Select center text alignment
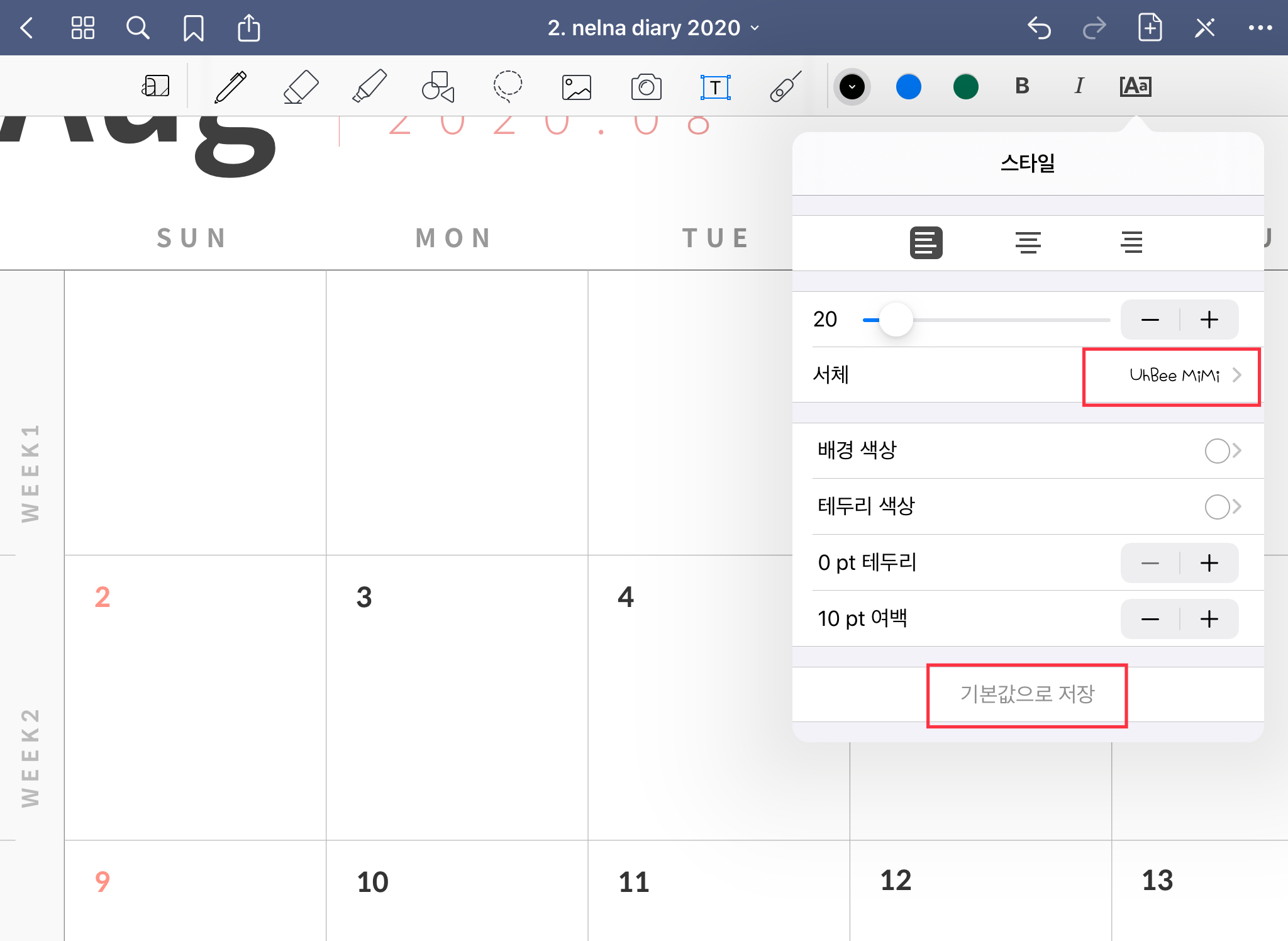1288x941 pixels. point(1028,243)
